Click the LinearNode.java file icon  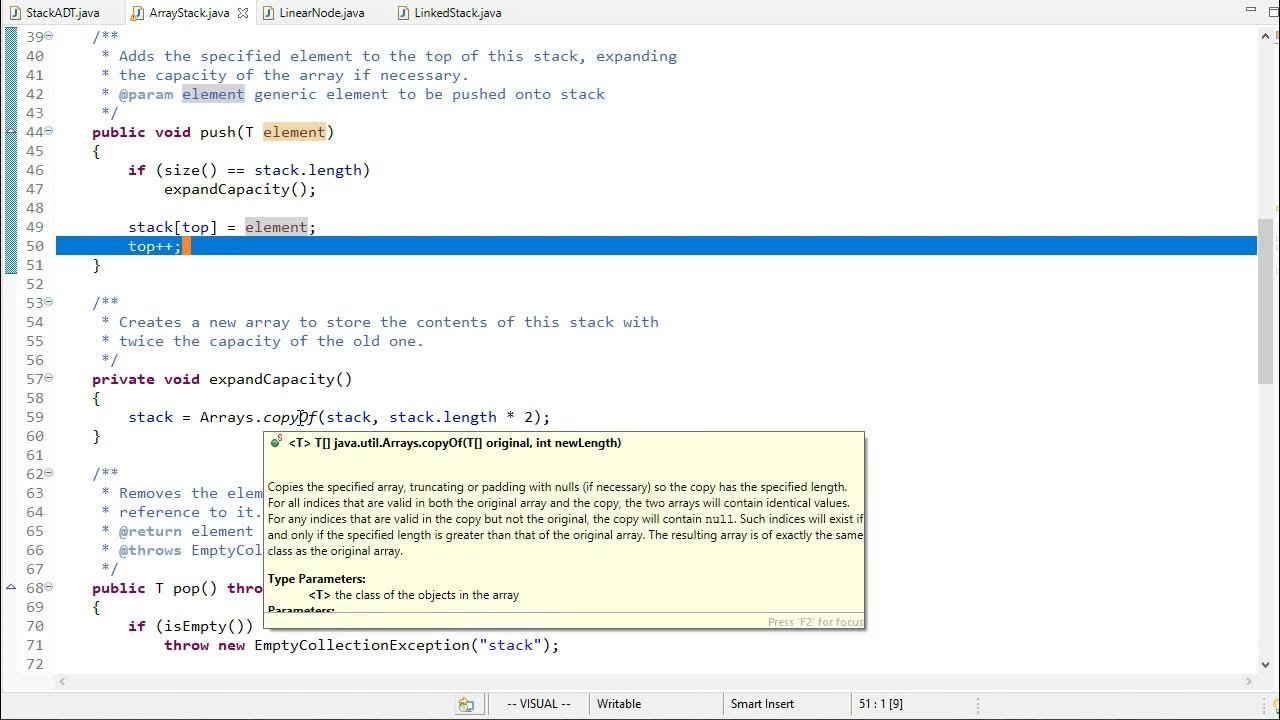tap(267, 13)
